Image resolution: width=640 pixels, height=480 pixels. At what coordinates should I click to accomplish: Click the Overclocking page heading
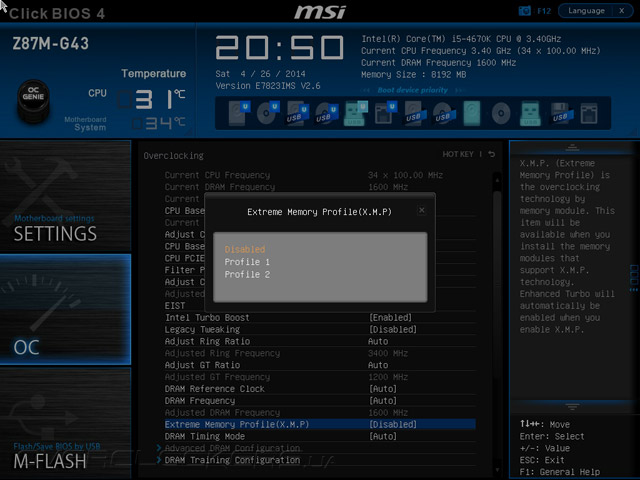click(173, 156)
